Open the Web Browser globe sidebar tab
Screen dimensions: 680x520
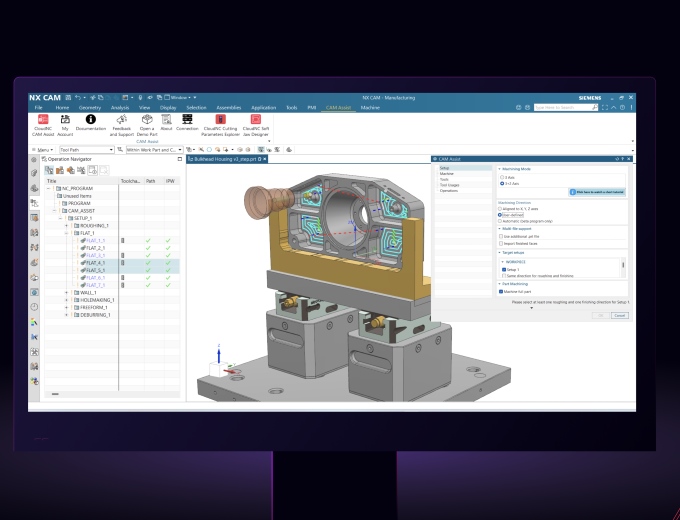click(x=34, y=292)
